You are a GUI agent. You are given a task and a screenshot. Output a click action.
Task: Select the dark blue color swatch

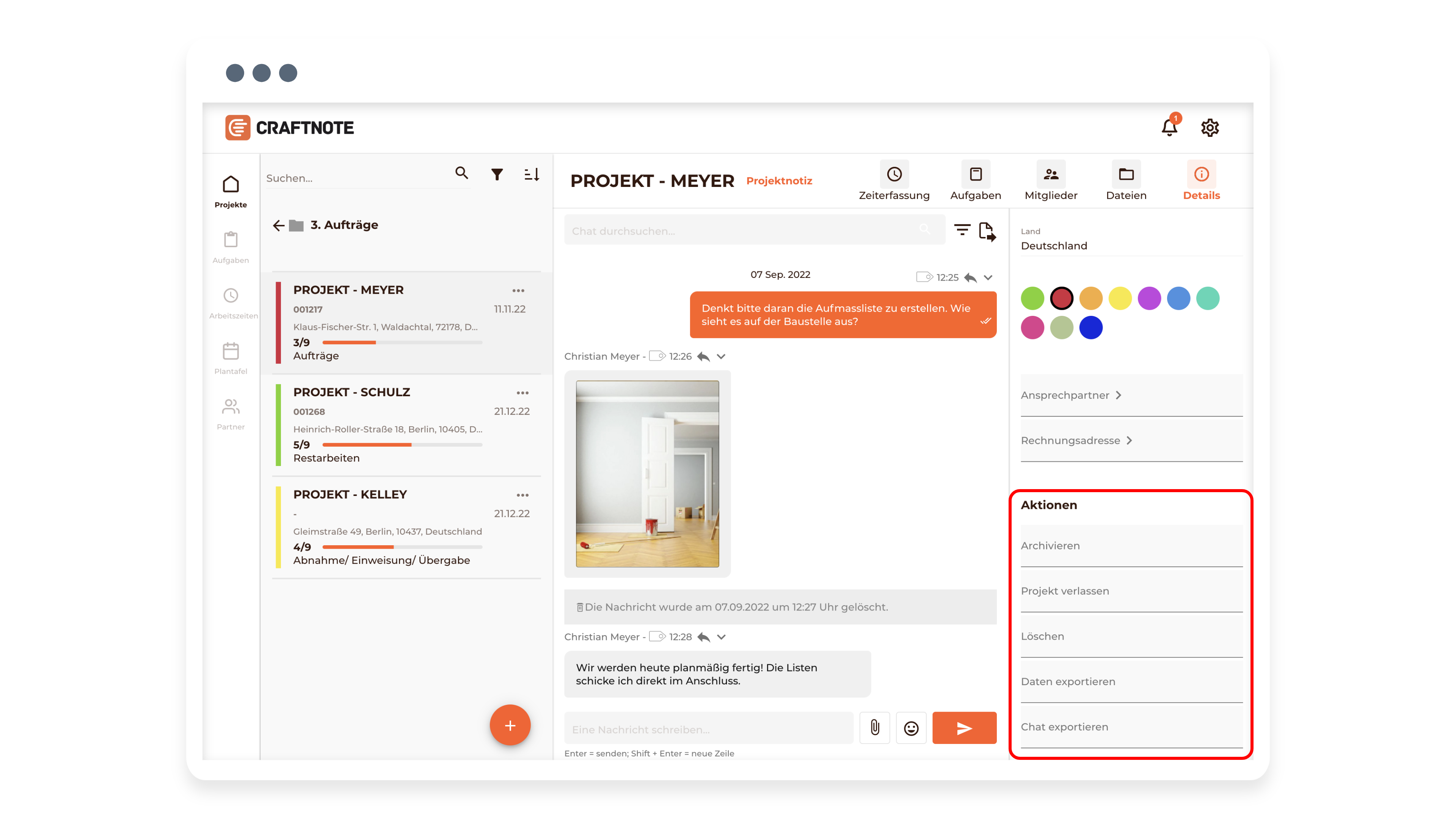(x=1090, y=328)
